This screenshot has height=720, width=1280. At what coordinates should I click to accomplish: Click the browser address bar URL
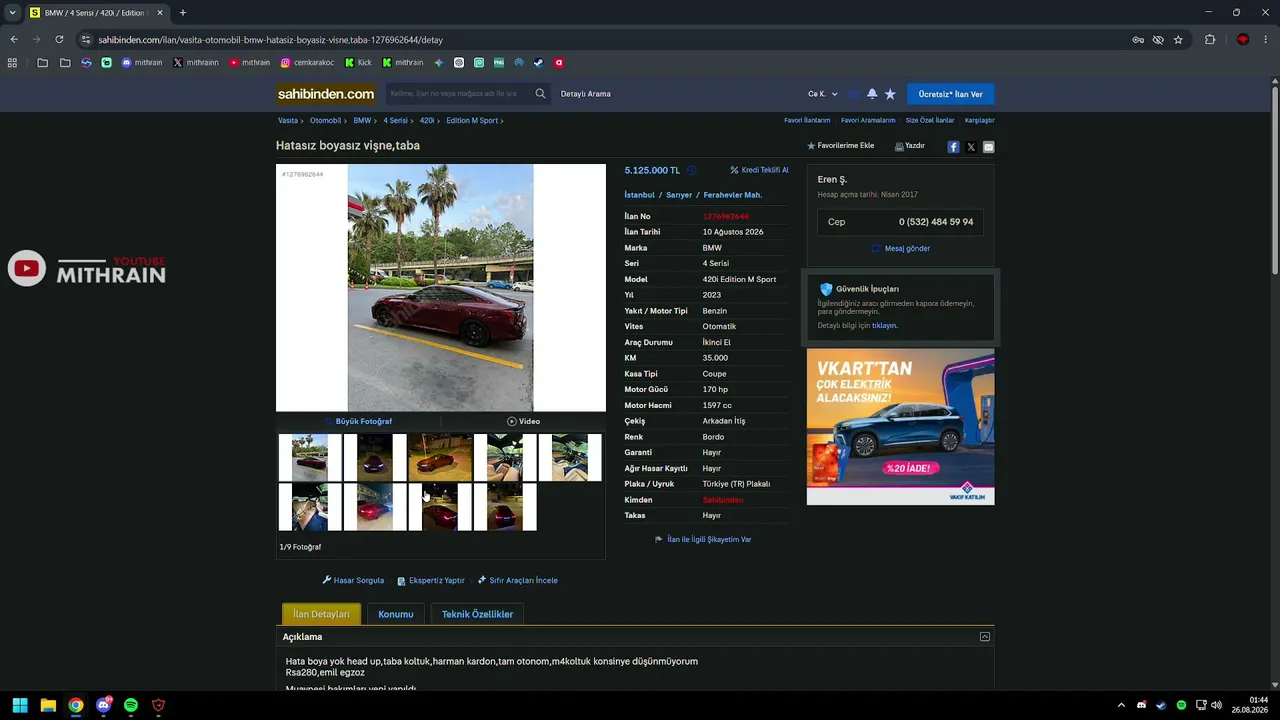[271, 40]
